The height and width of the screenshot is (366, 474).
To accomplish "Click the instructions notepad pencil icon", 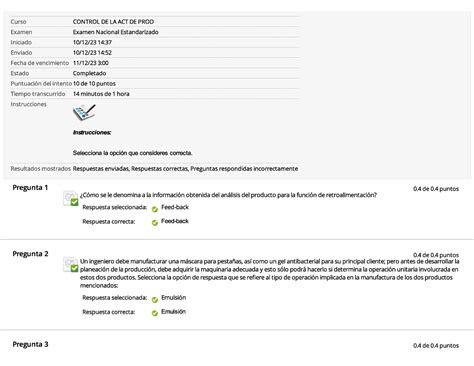I will point(84,112).
